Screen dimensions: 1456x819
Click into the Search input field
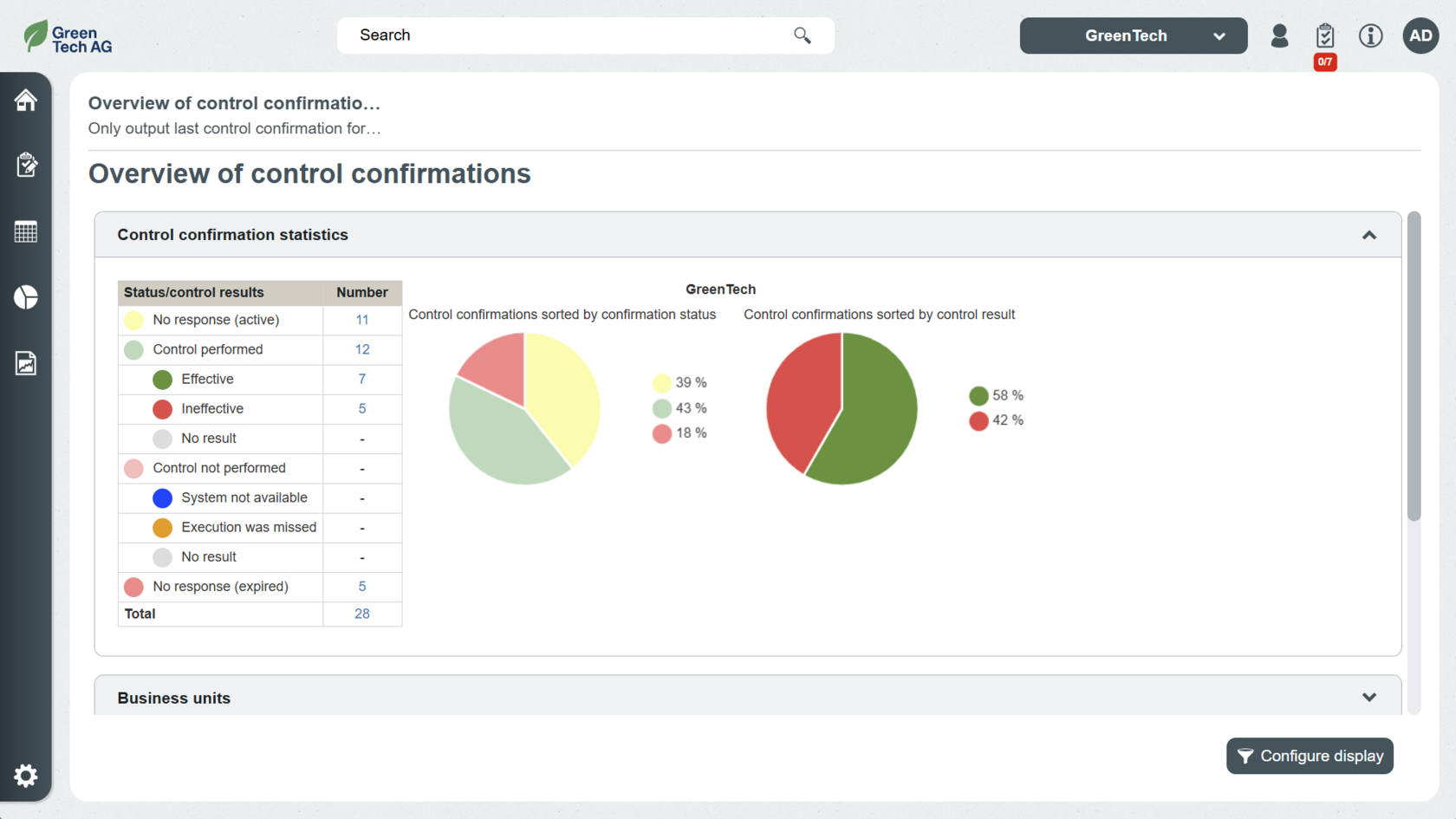click(563, 36)
